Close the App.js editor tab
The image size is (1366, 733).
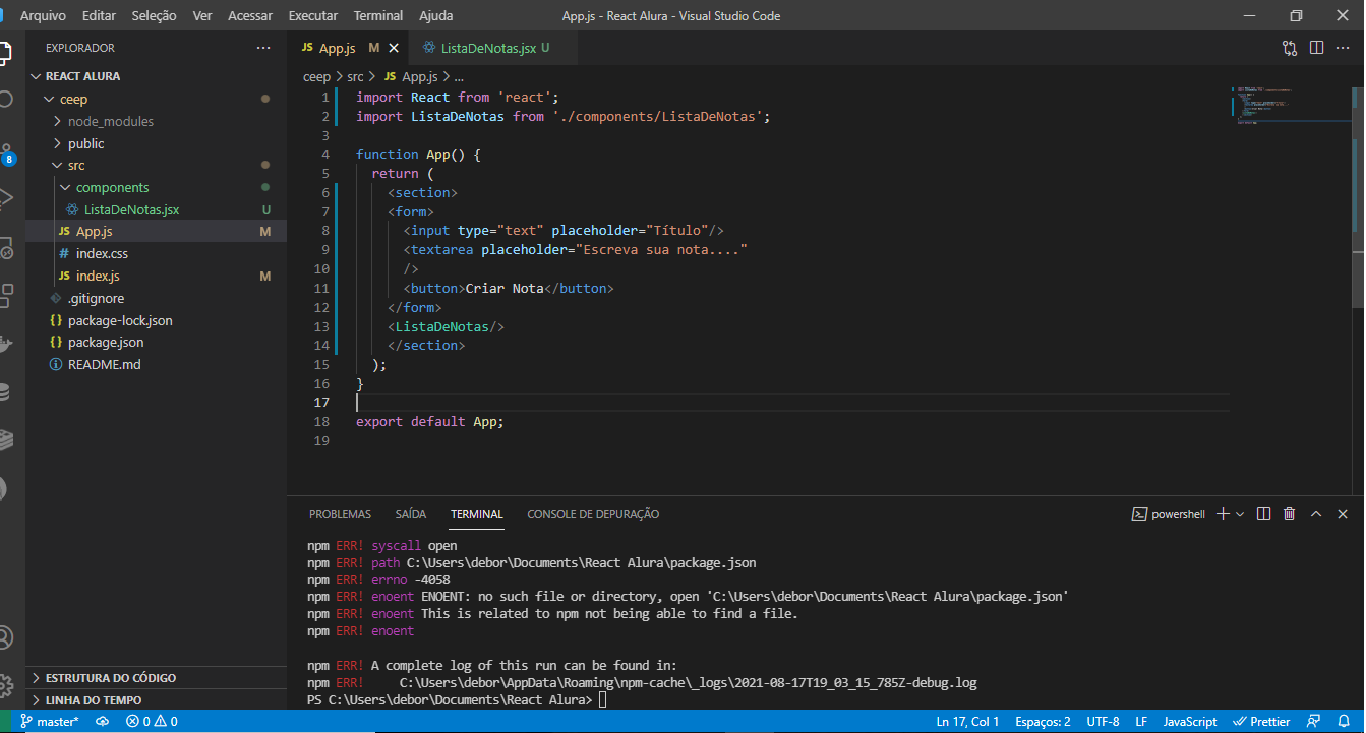point(394,48)
